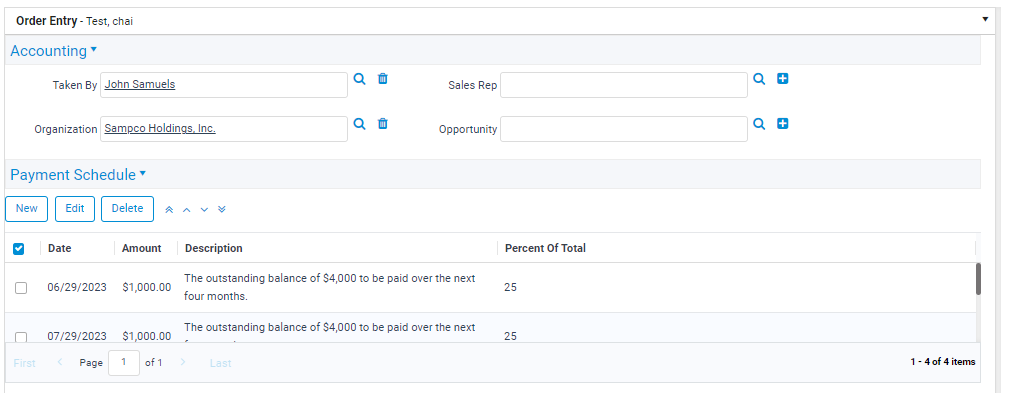Search for a Sales Rep
Viewport: 1012px width, 393px height.
[760, 79]
